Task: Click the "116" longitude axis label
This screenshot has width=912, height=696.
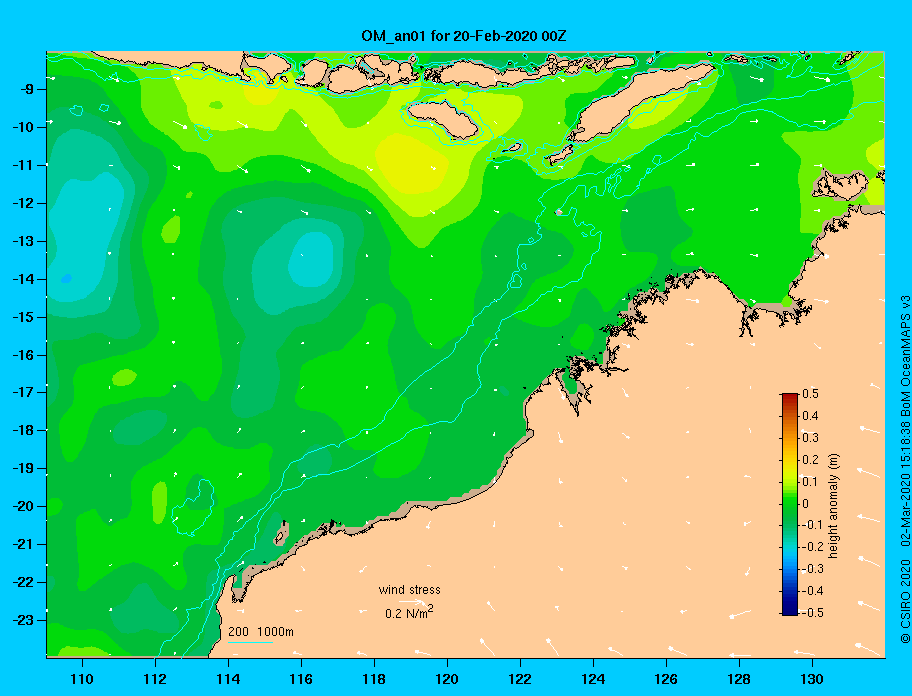Action: (301, 679)
